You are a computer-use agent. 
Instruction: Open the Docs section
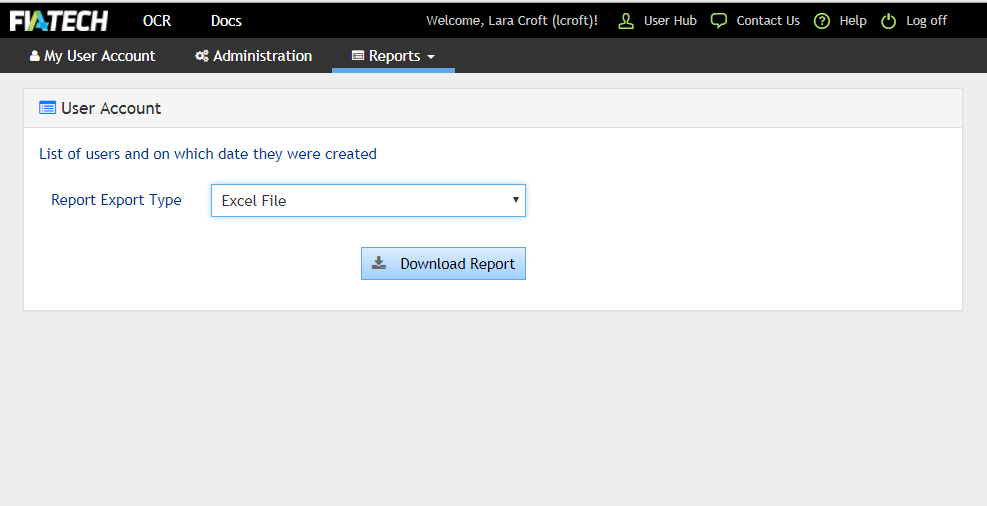point(226,21)
